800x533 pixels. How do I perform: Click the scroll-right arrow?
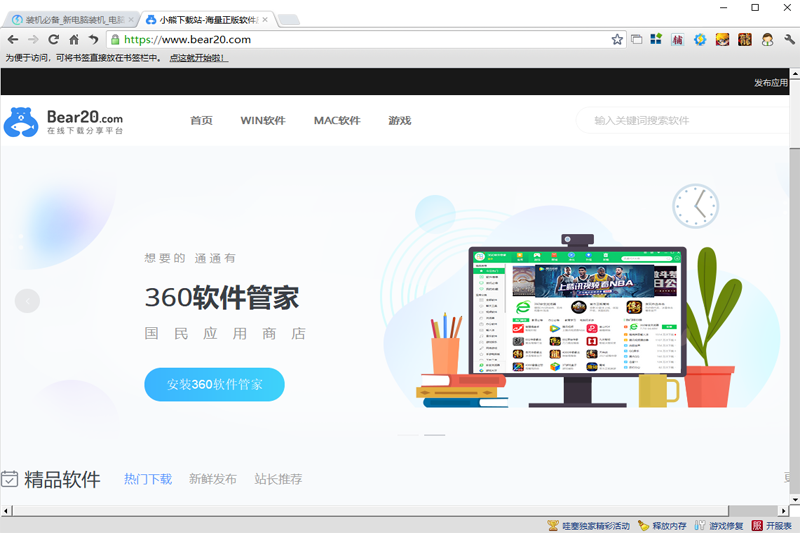(x=784, y=511)
